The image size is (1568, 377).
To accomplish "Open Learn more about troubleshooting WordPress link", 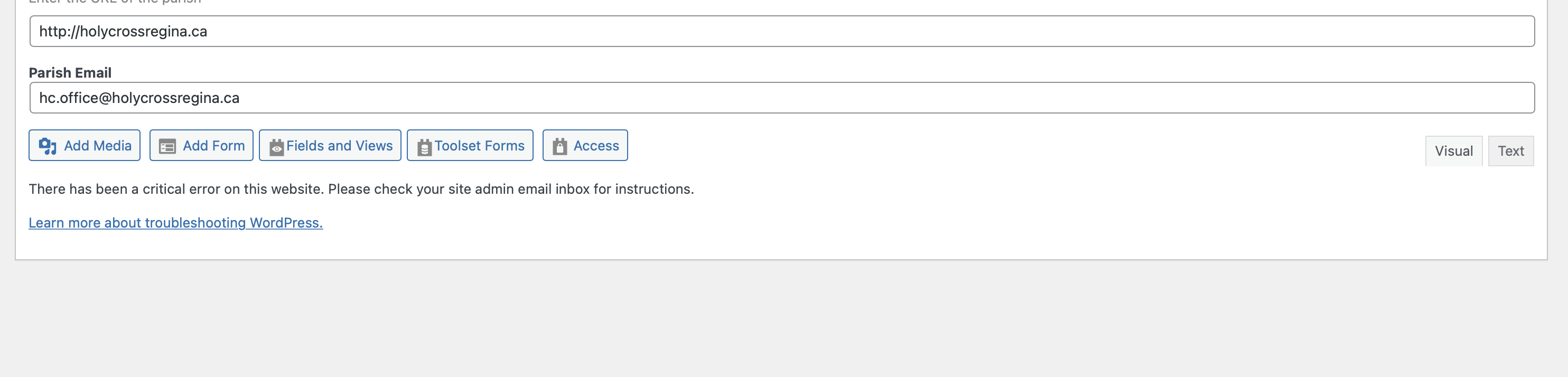I will (x=176, y=223).
